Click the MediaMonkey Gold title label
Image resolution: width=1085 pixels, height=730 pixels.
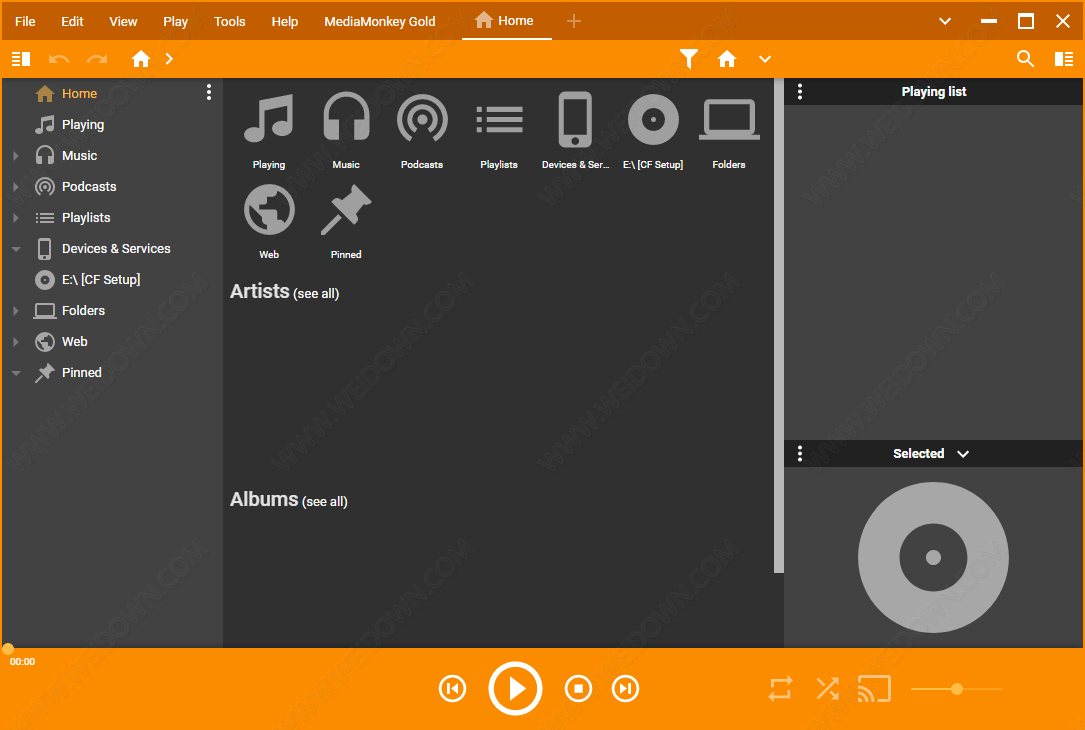pos(380,21)
